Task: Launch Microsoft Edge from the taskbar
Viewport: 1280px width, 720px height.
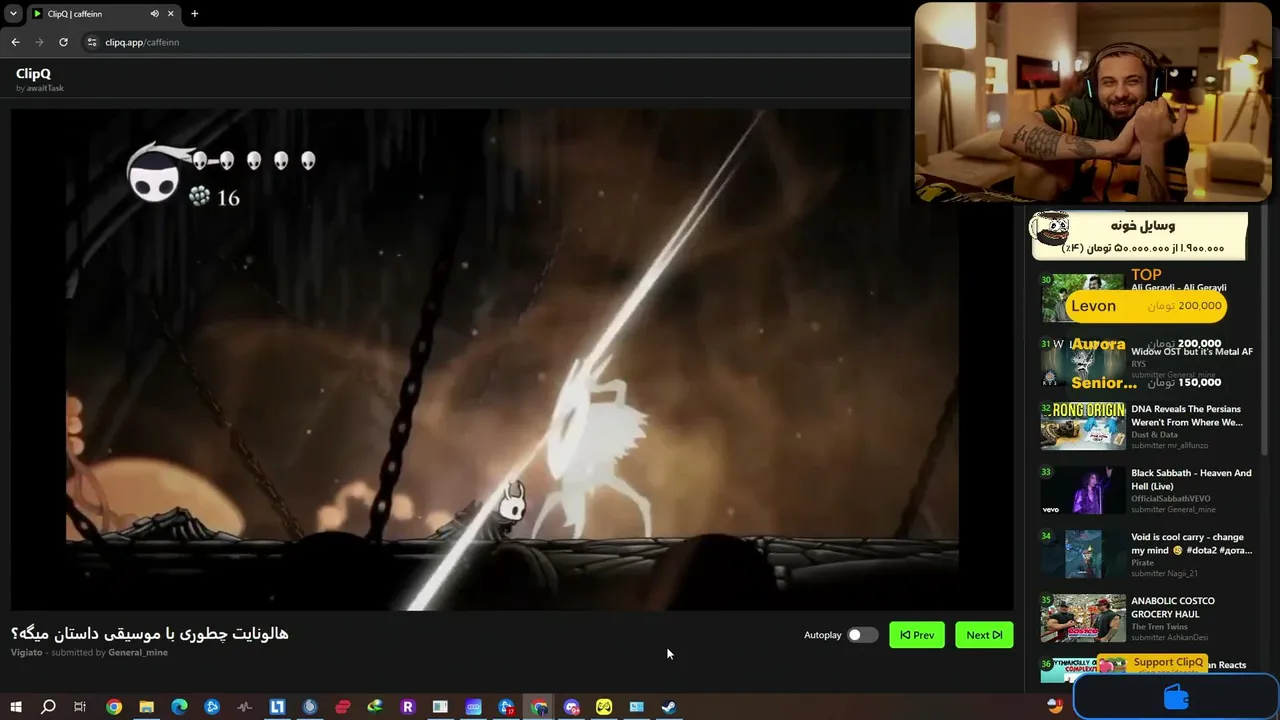Action: tap(180, 707)
